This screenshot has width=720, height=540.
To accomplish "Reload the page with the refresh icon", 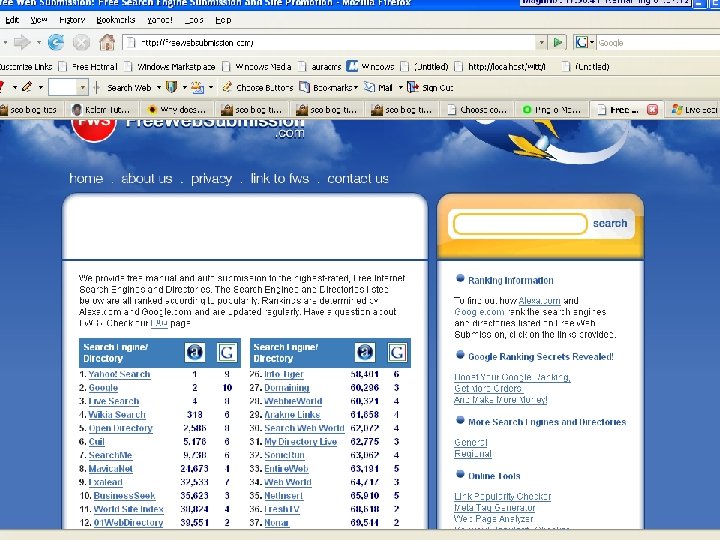I will pyautogui.click(x=56, y=43).
